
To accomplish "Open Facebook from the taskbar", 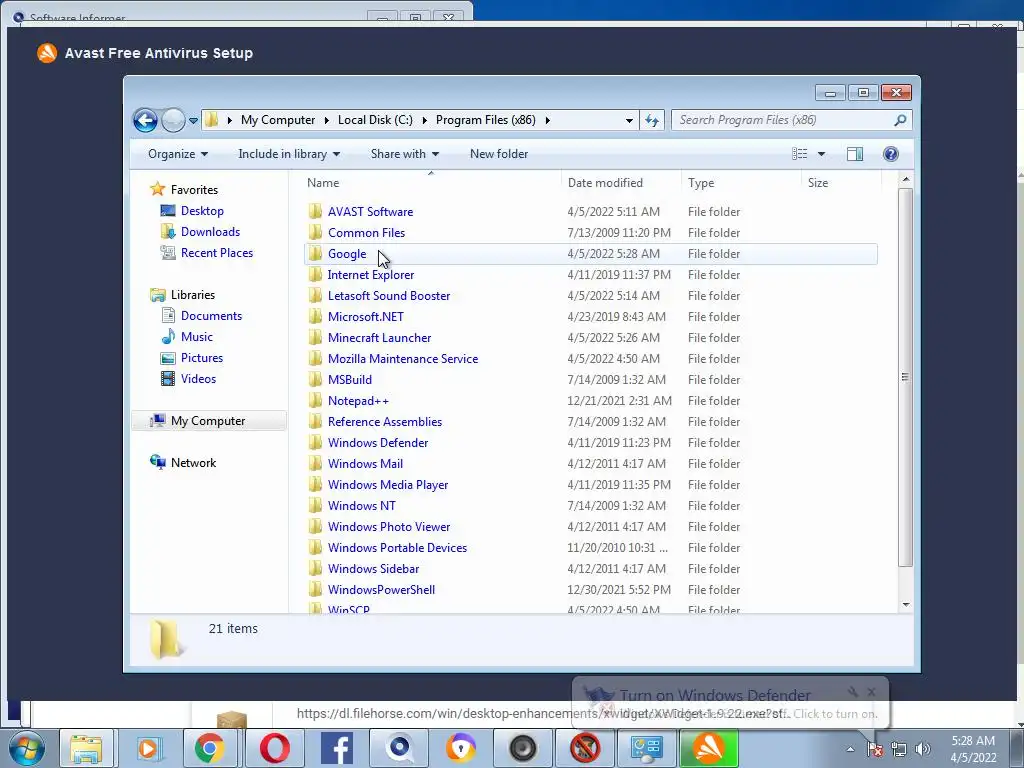I will tap(337, 748).
